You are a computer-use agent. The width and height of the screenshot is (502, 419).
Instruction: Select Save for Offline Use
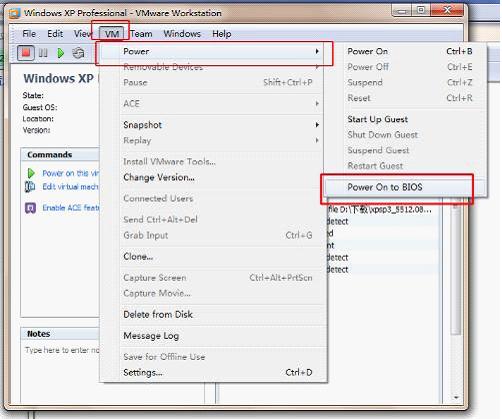pos(212,357)
